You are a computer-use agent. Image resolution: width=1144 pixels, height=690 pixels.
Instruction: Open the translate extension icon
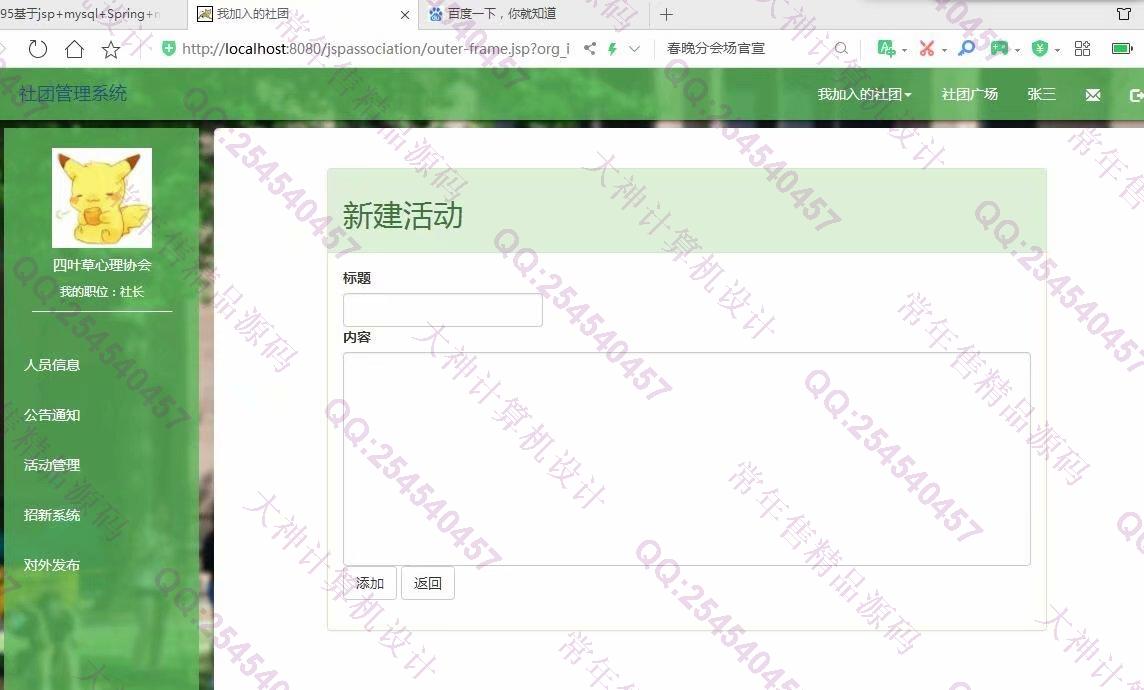coord(886,48)
